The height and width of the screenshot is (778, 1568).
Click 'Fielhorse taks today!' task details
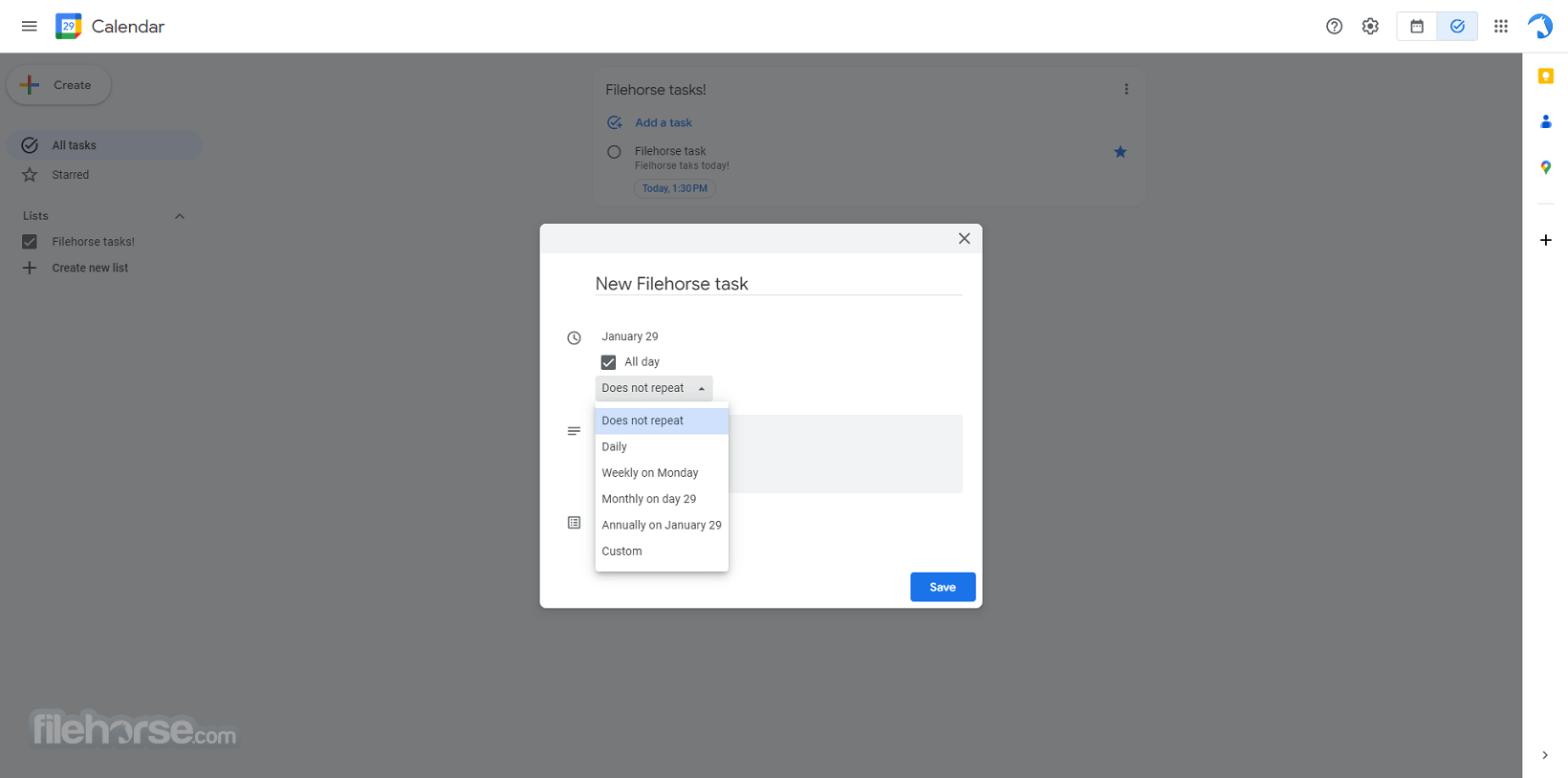[682, 165]
